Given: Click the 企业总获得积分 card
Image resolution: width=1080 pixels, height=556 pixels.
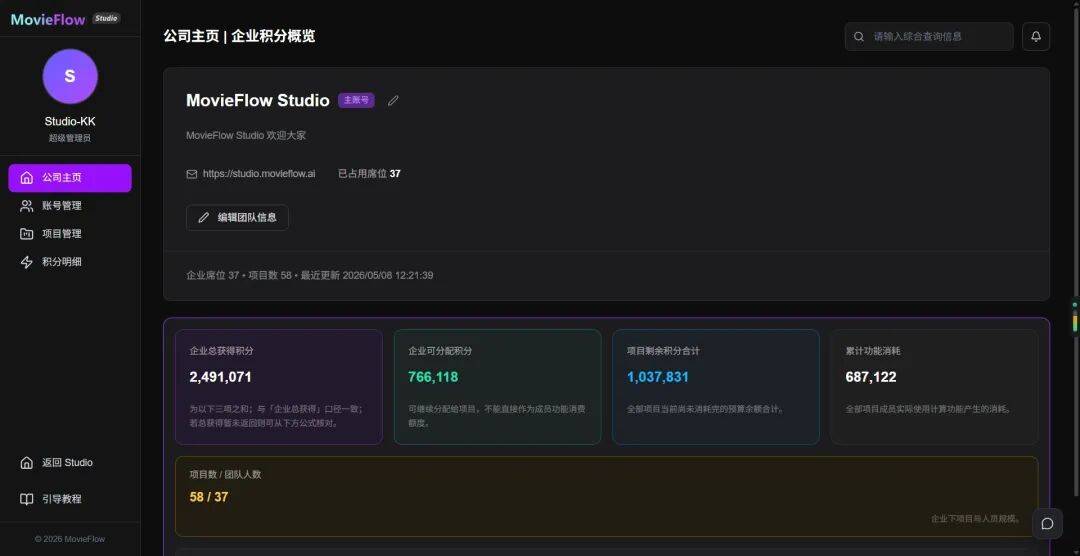Looking at the screenshot, I should (279, 387).
